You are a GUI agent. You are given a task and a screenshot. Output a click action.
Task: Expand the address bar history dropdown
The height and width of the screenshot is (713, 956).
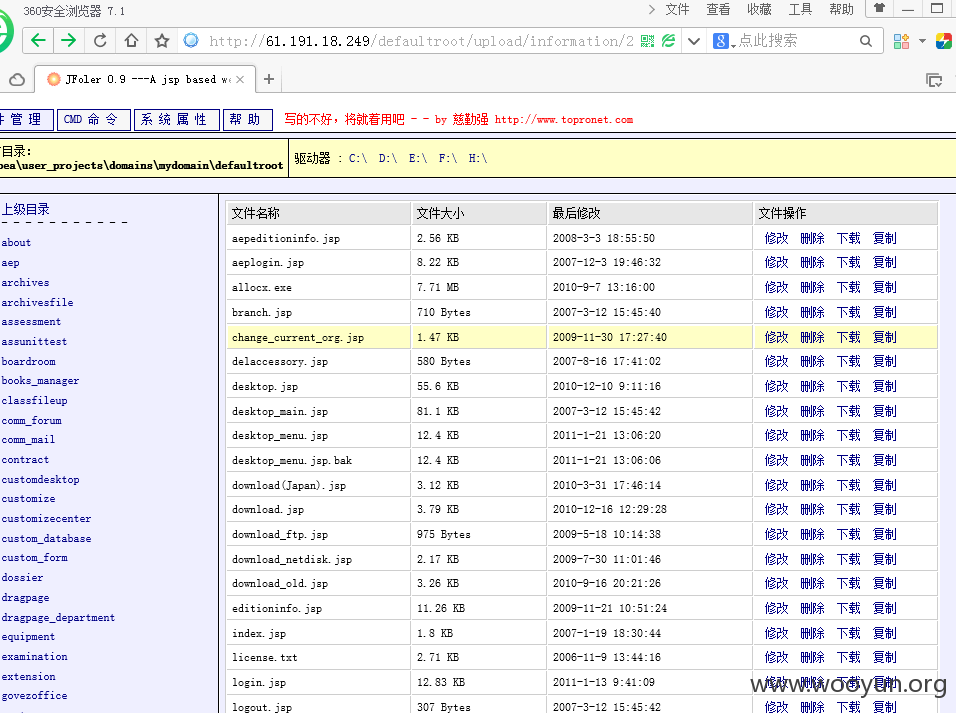coord(693,41)
